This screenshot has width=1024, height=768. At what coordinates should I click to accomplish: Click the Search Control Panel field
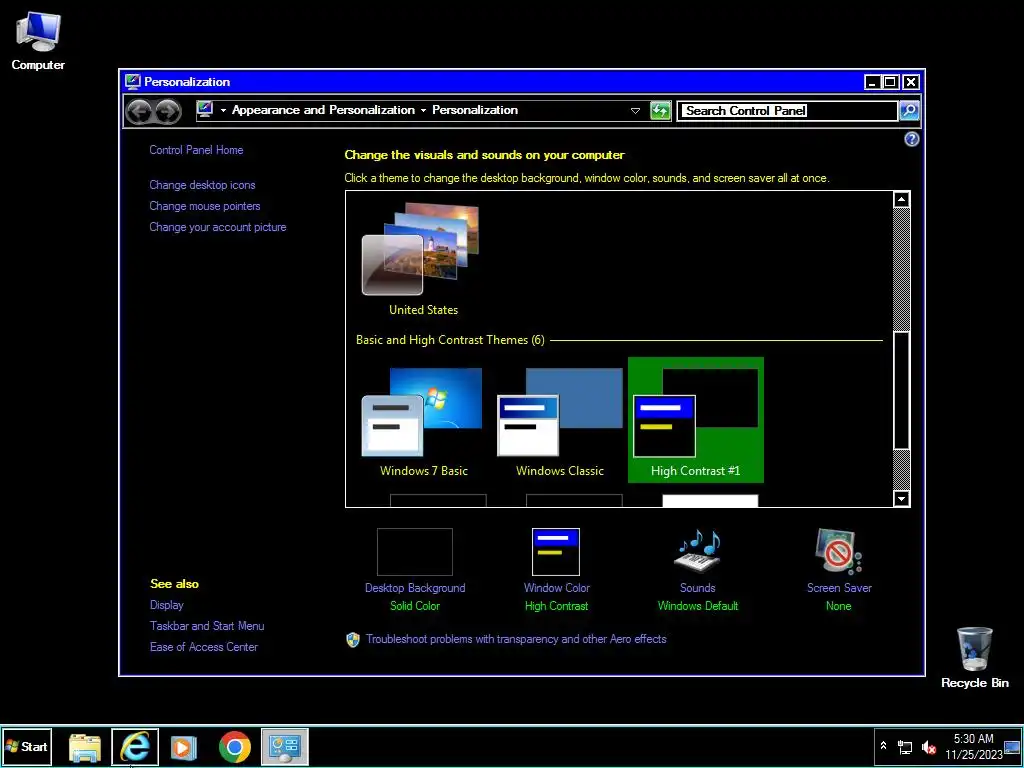coord(788,110)
